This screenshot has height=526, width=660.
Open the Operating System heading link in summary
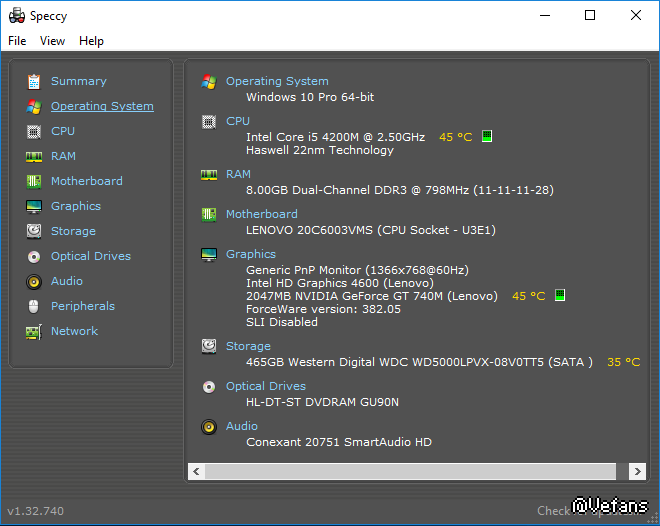277,81
